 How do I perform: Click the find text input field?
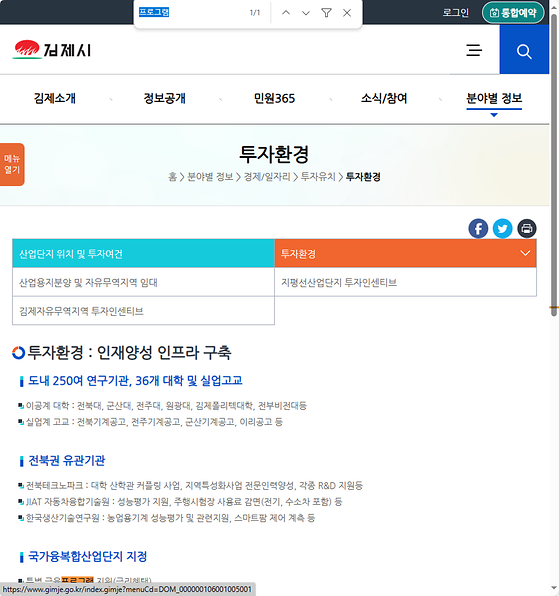point(190,13)
